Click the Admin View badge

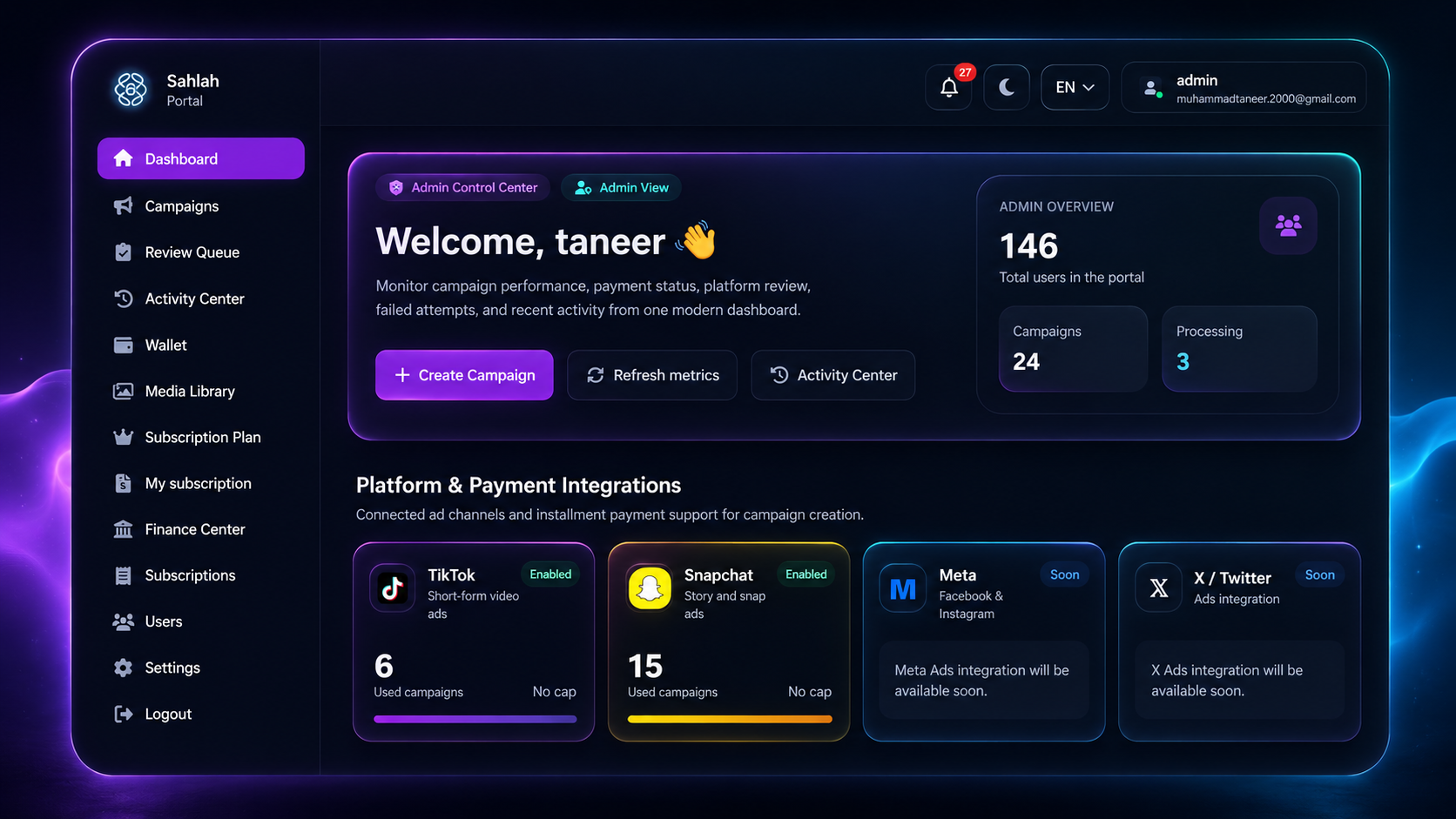[x=622, y=187]
